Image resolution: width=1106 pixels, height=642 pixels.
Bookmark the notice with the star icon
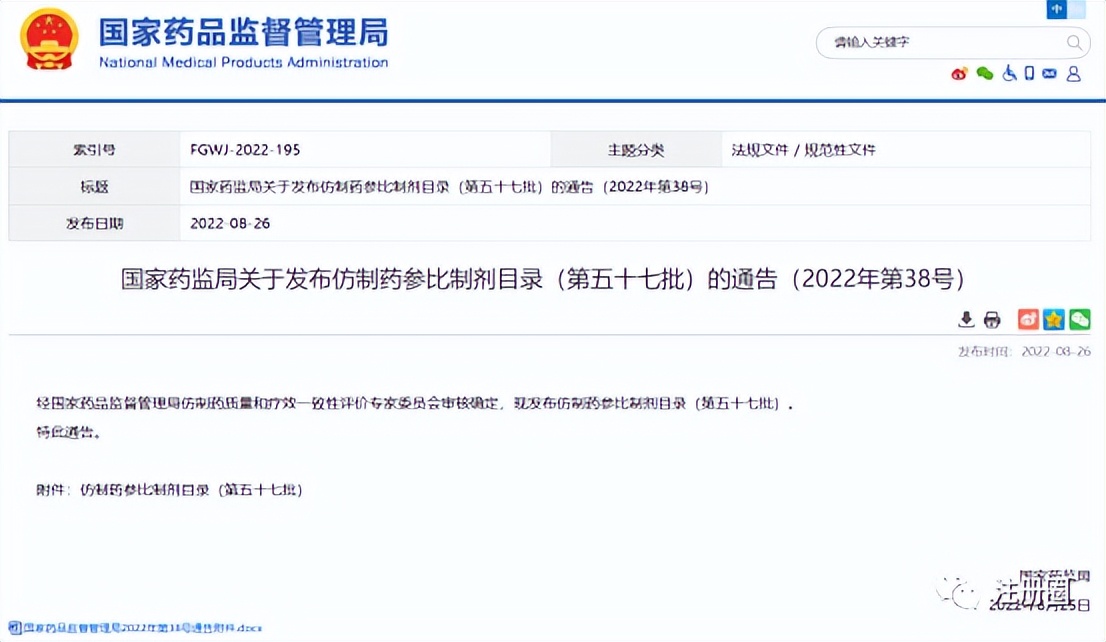(1053, 319)
